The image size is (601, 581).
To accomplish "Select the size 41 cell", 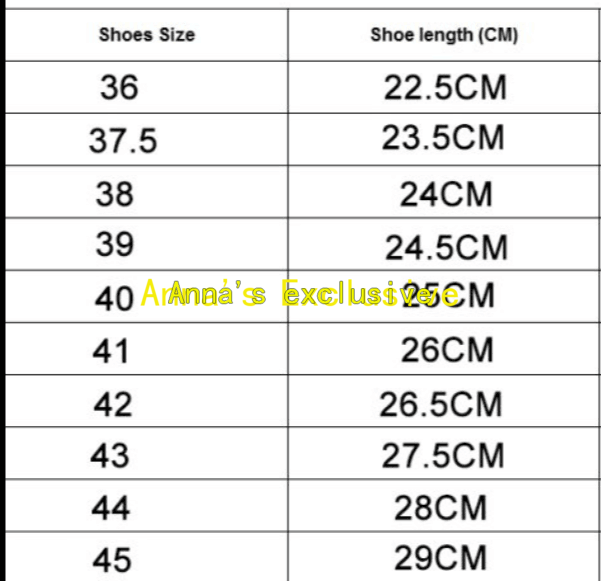I will pyautogui.click(x=111, y=350).
